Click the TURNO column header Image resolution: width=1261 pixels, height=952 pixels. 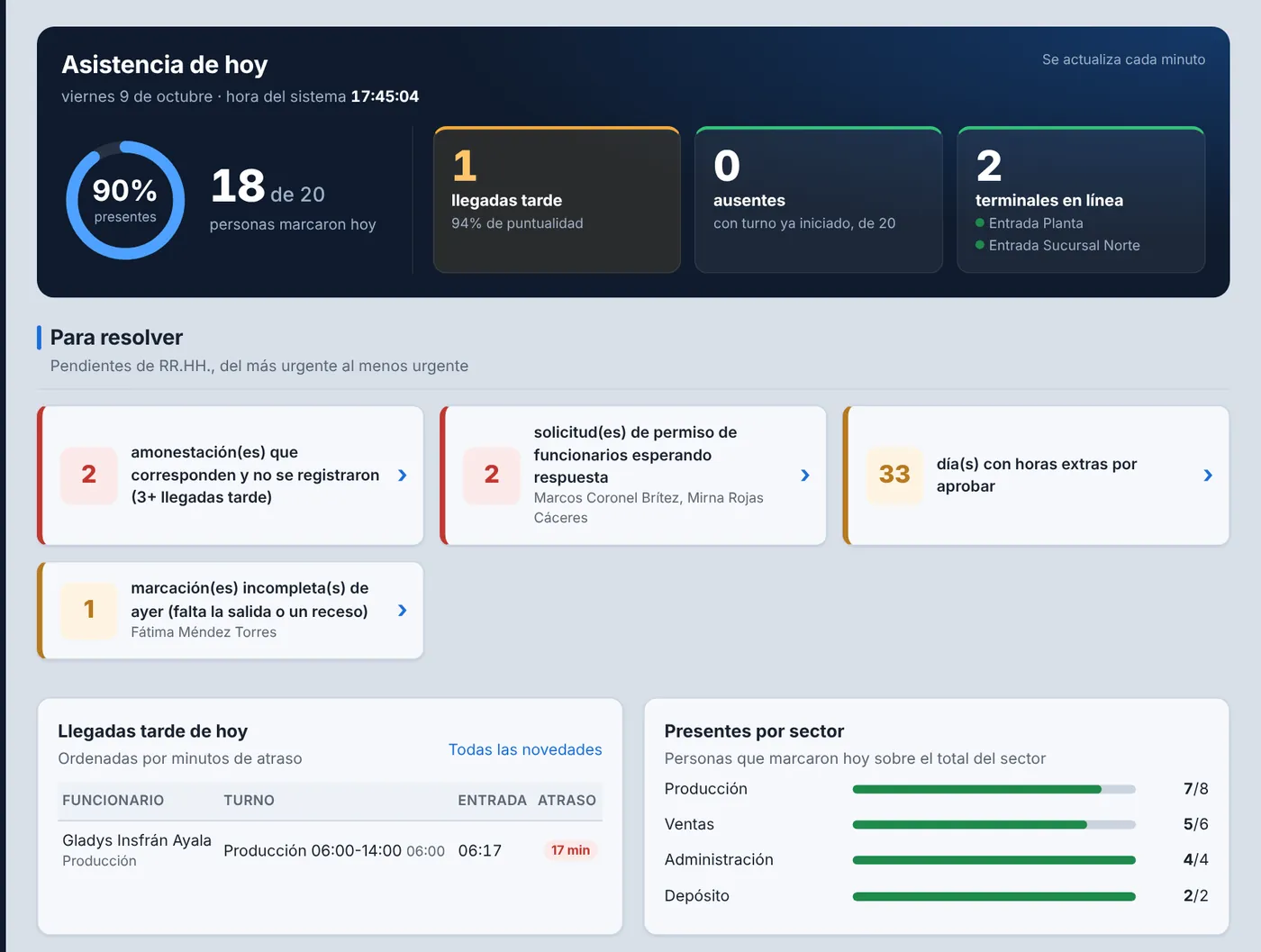click(249, 801)
